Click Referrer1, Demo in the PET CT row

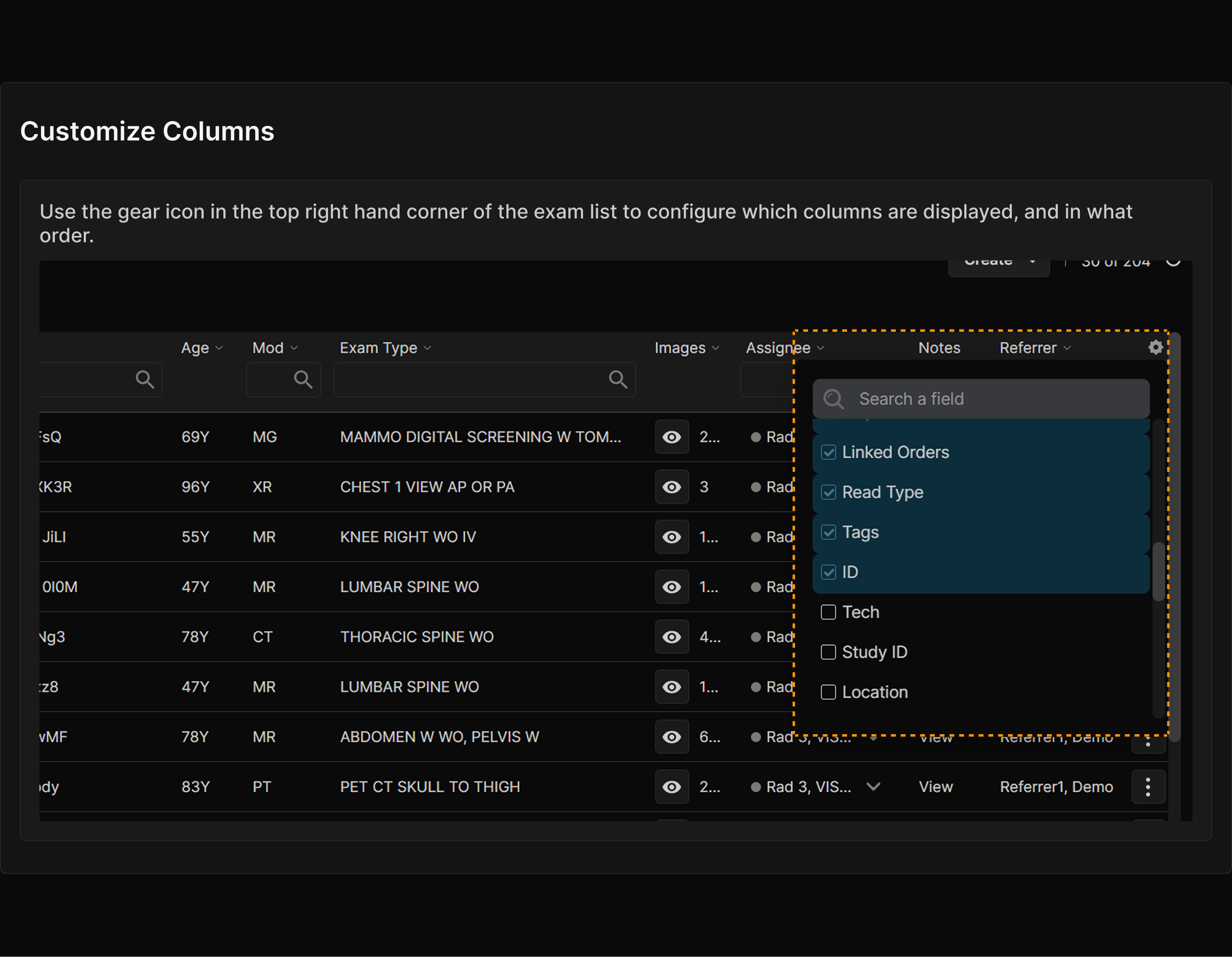coord(1057,787)
